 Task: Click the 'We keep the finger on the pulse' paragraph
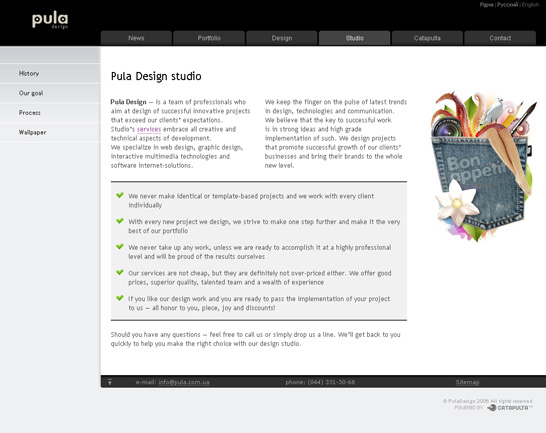(336, 134)
